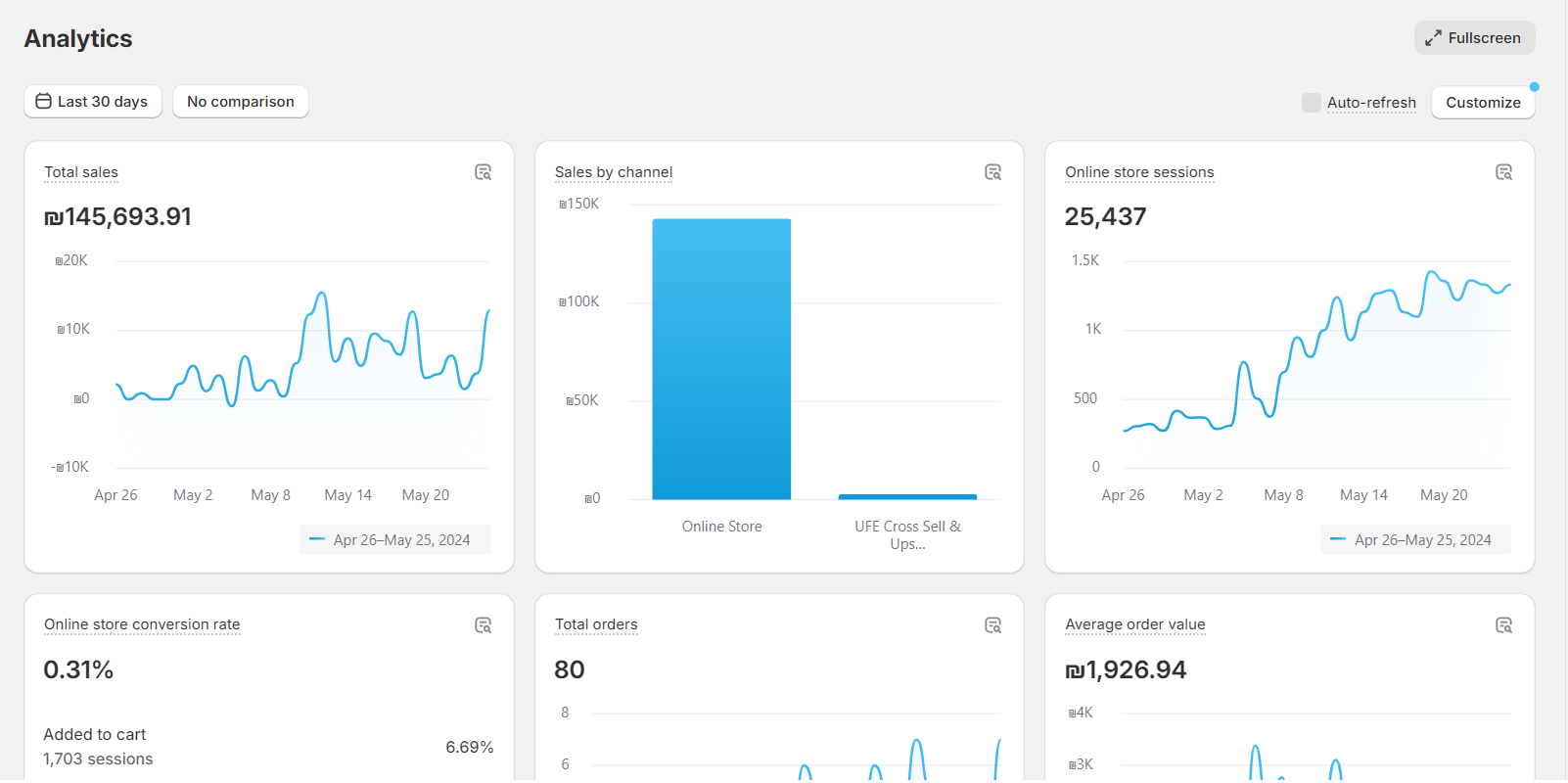The image size is (1568, 783).
Task: Open the Online store sessions title link
Action: (x=1139, y=172)
